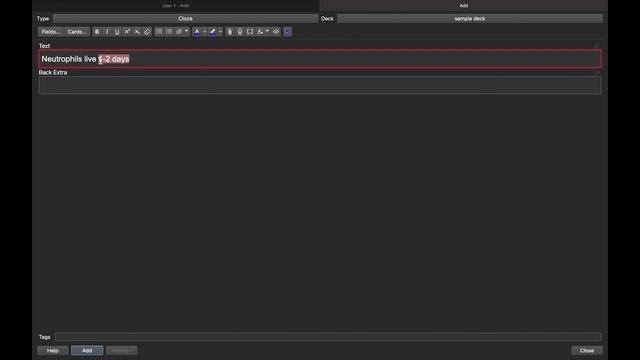Click the Help button
Screen dimensions: 640x360
pos(53,351)
